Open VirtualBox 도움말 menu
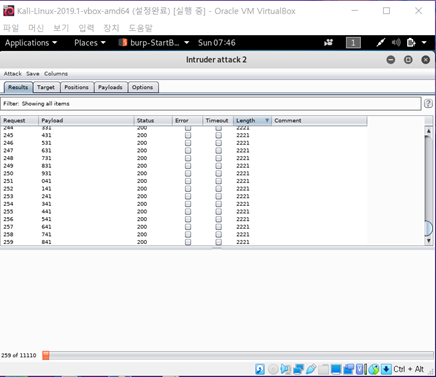The height and width of the screenshot is (377, 436). [x=140, y=28]
